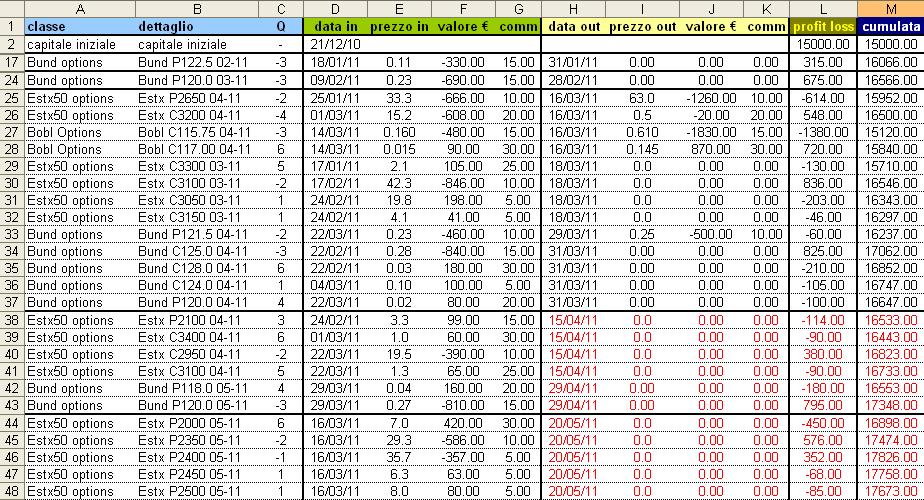Select the Estx P2650 04-11 cell
The width and height of the screenshot is (924, 500).
click(x=196, y=98)
